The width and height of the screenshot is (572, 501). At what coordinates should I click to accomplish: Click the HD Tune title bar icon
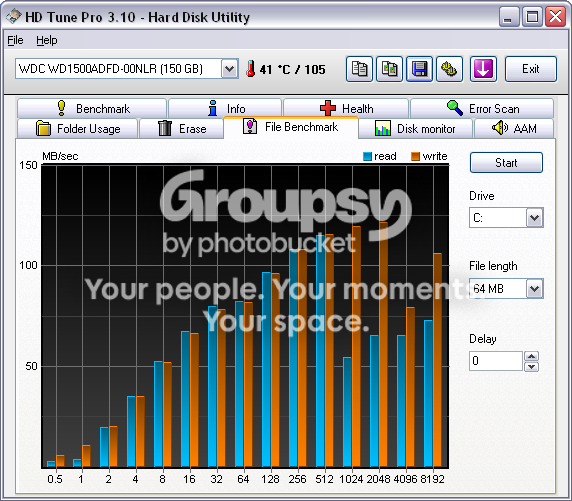click(14, 16)
